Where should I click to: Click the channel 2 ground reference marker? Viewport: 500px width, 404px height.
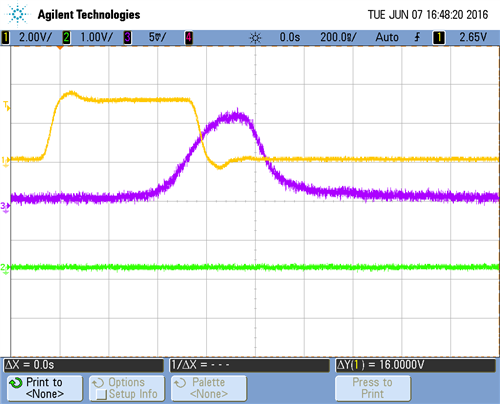tap(5, 269)
